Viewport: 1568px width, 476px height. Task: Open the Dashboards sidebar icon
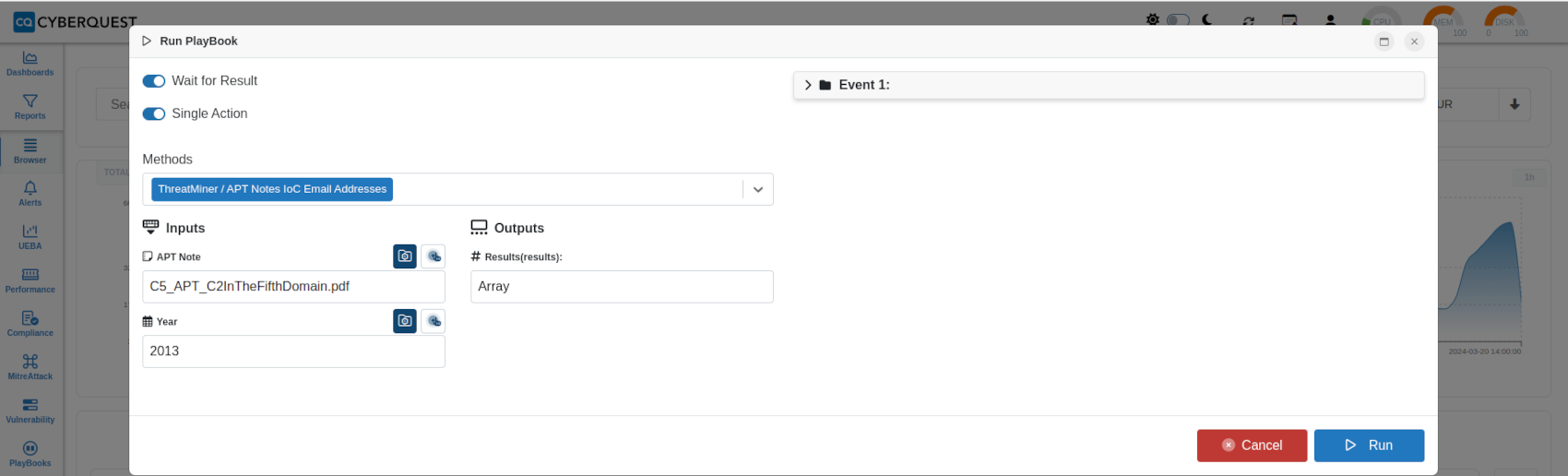[30, 57]
